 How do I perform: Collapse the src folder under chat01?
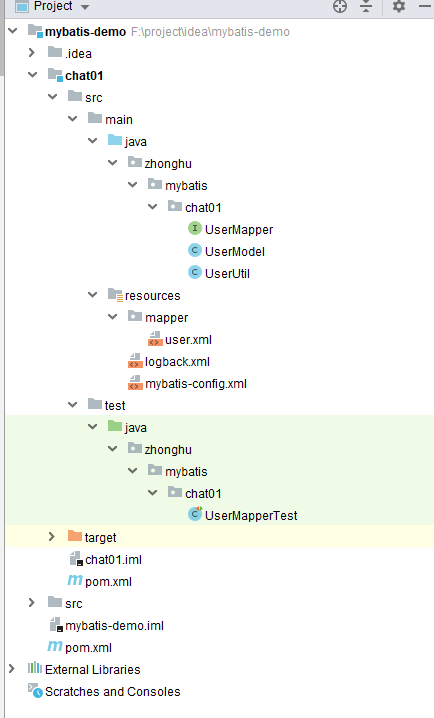[53, 97]
